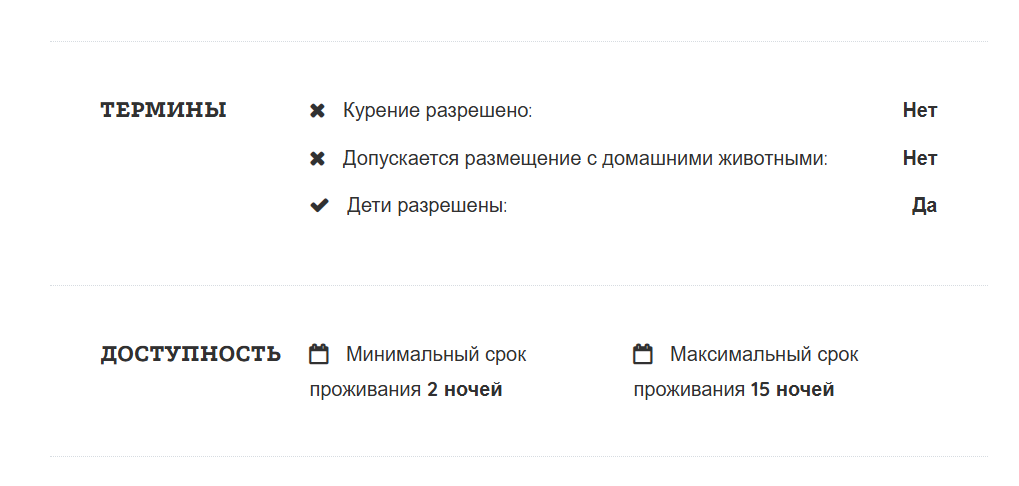Click the Допускается размещение с домашними животными label
Image resolution: width=1019 pixels, height=486 pixels.
click(x=585, y=158)
